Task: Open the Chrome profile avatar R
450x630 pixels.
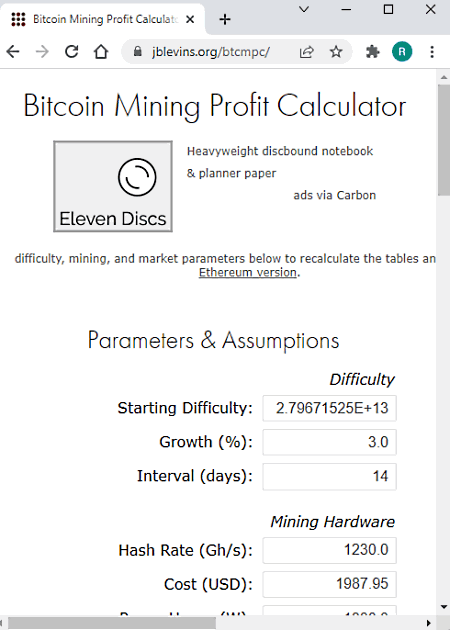Action: [402, 51]
